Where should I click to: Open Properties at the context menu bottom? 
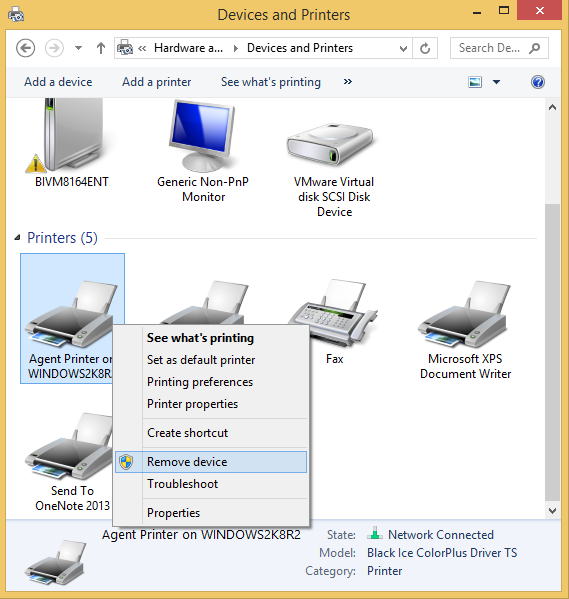(x=211, y=513)
